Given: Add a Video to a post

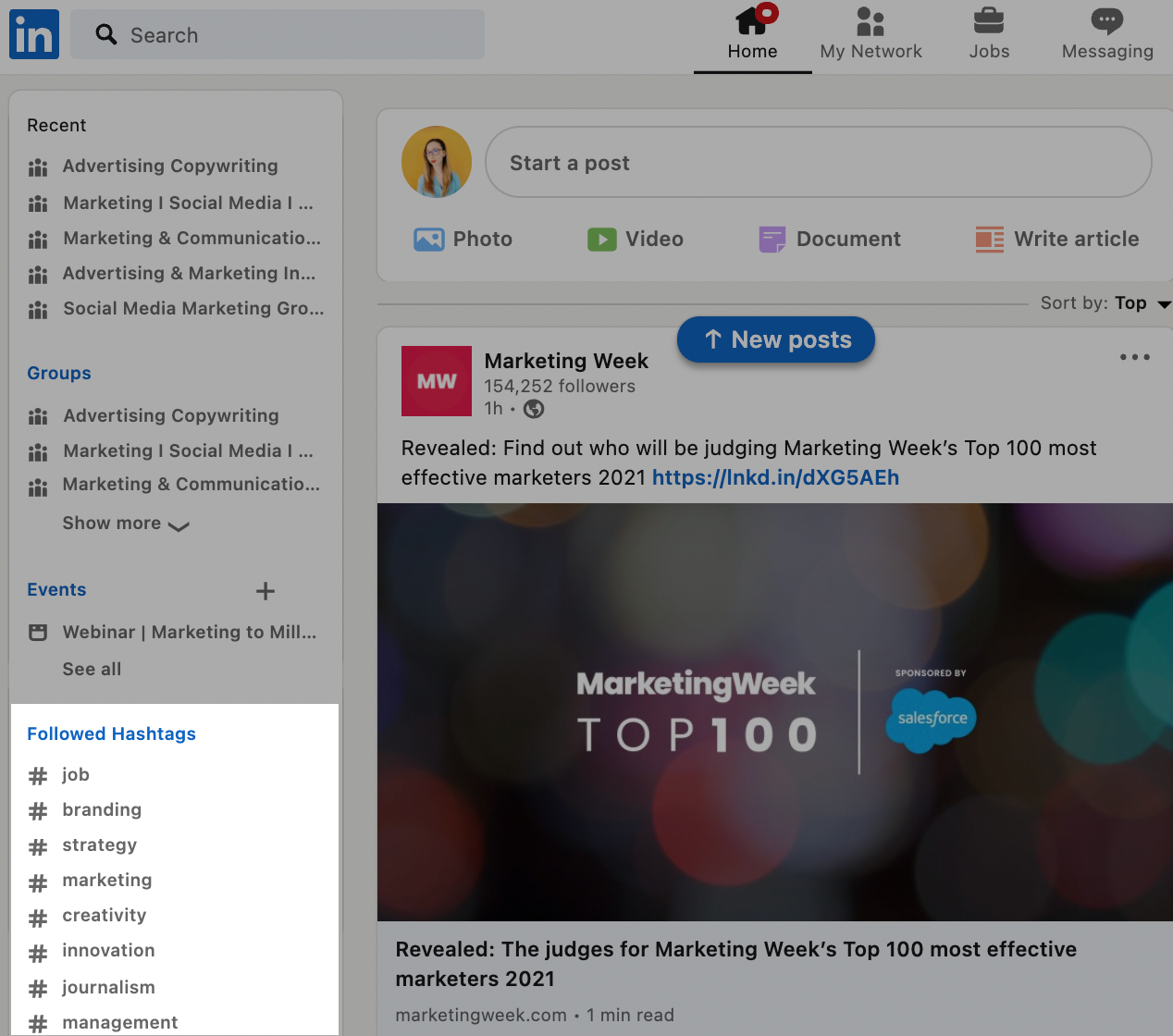Looking at the screenshot, I should (636, 240).
